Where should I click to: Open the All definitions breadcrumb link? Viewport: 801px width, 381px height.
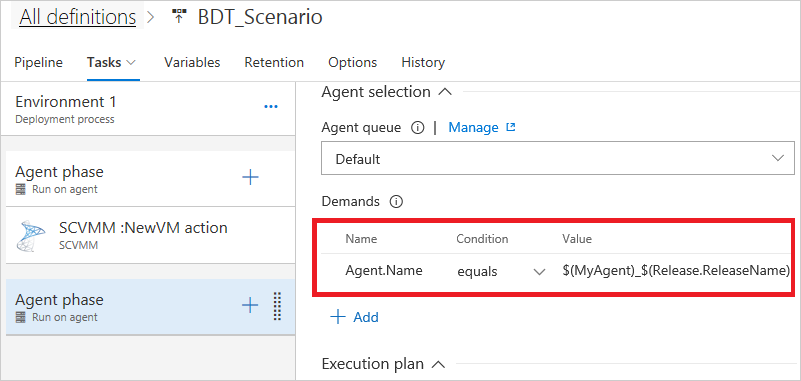78,17
